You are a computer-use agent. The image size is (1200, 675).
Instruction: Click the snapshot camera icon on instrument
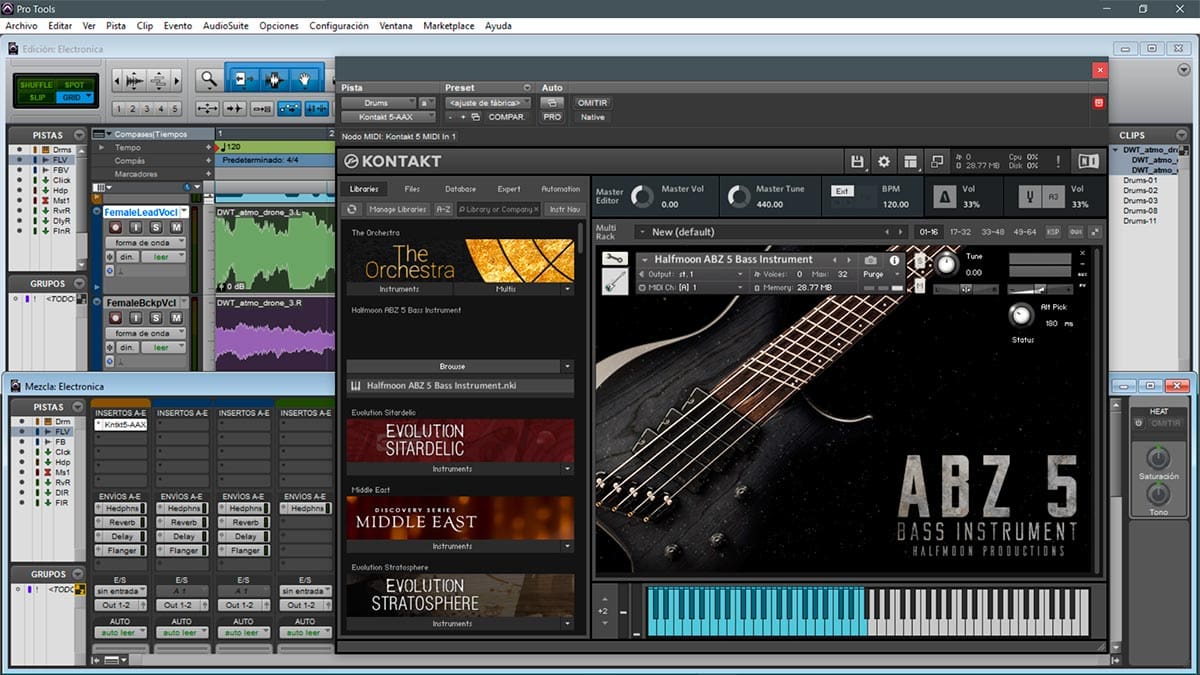tap(871, 260)
